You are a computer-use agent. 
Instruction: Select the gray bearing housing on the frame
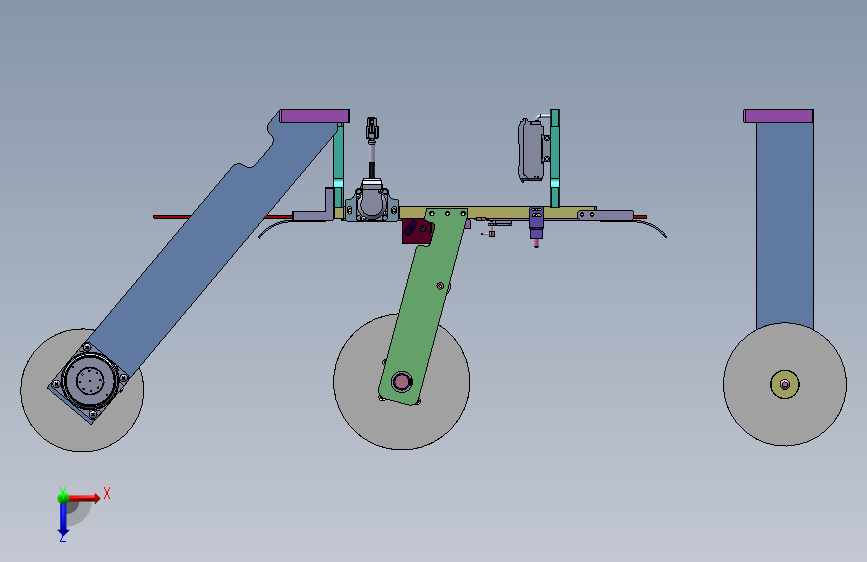point(372,202)
